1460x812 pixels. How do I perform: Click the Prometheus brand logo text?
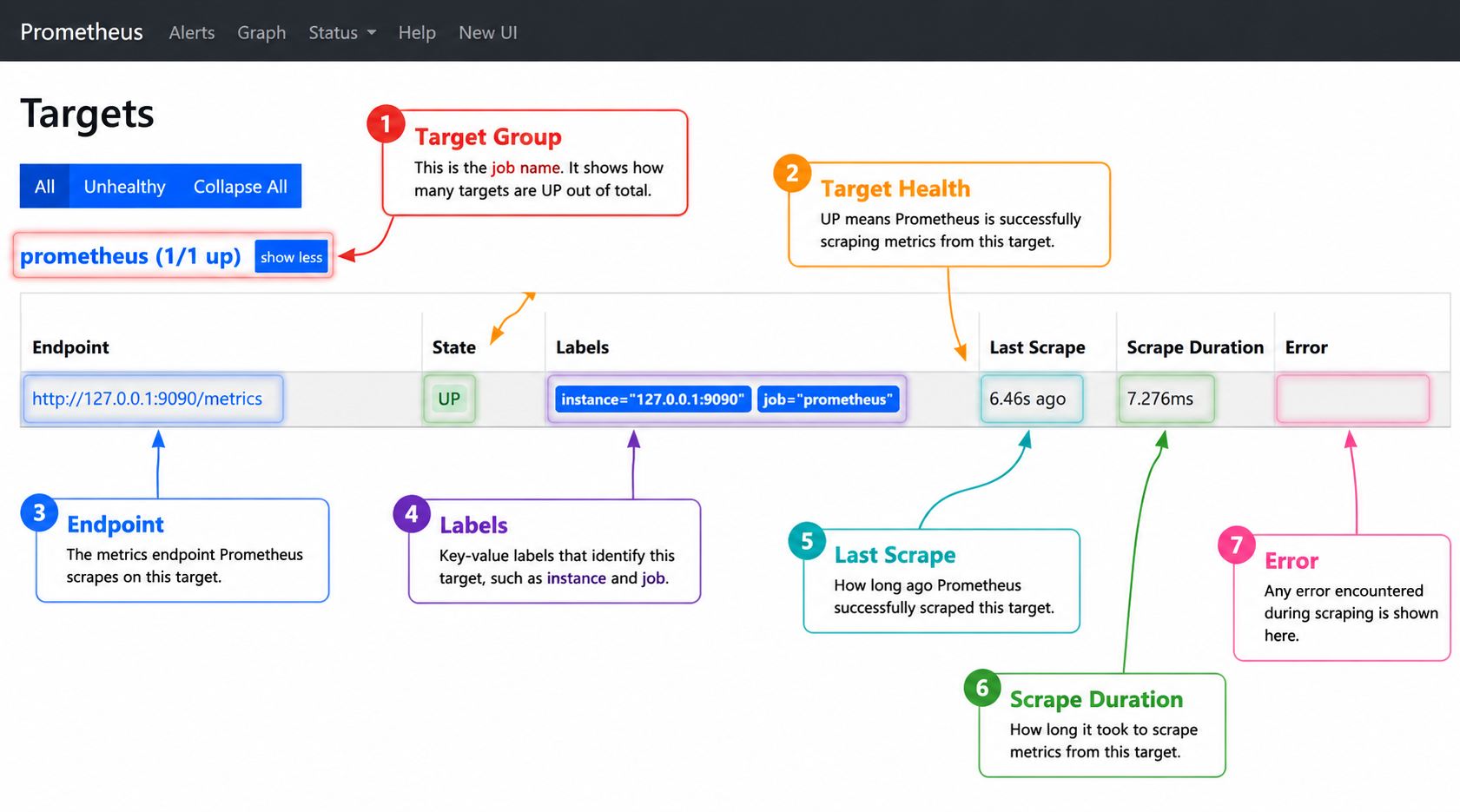[x=81, y=32]
